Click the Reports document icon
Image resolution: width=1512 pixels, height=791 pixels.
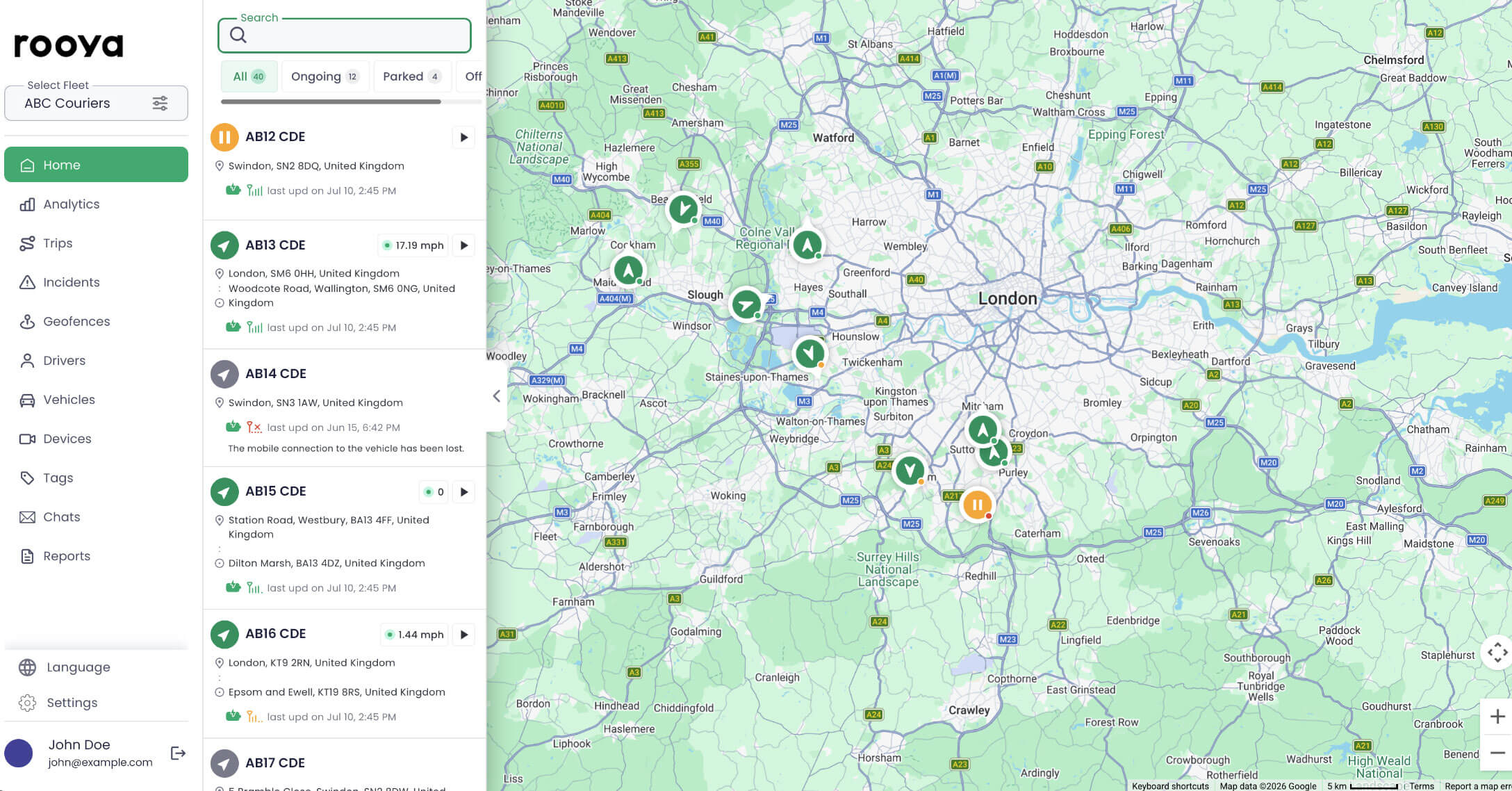[x=27, y=556]
